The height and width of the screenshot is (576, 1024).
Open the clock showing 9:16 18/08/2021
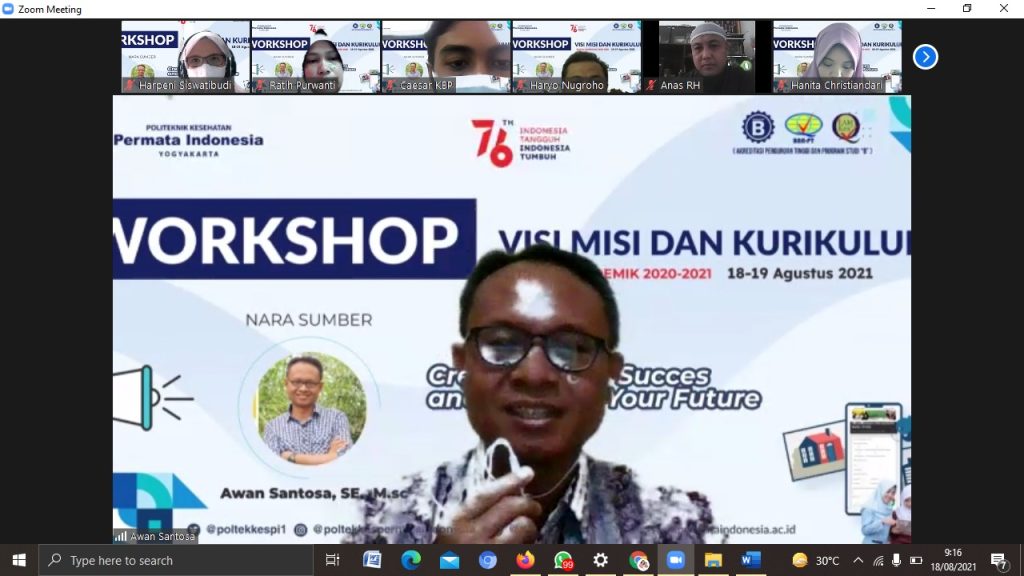(953, 560)
